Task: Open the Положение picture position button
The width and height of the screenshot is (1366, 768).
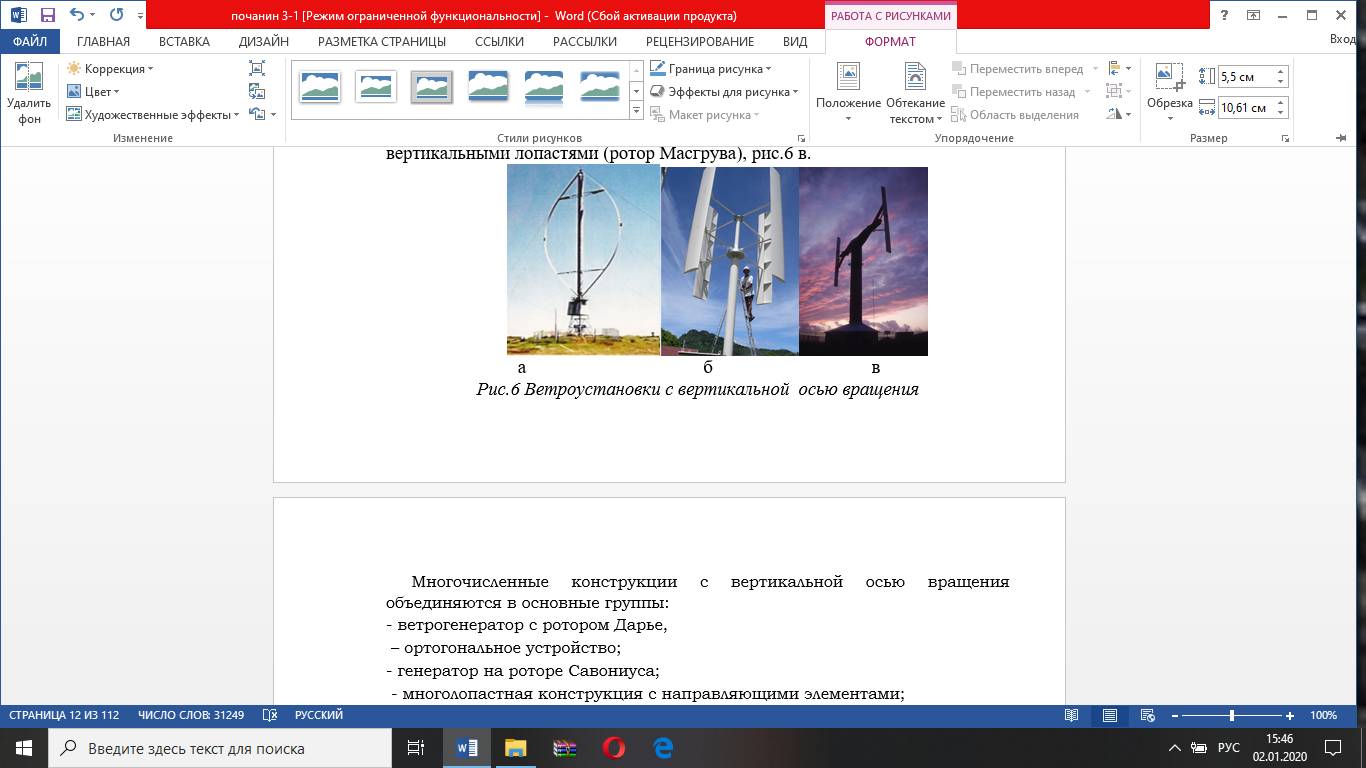Action: [x=848, y=92]
